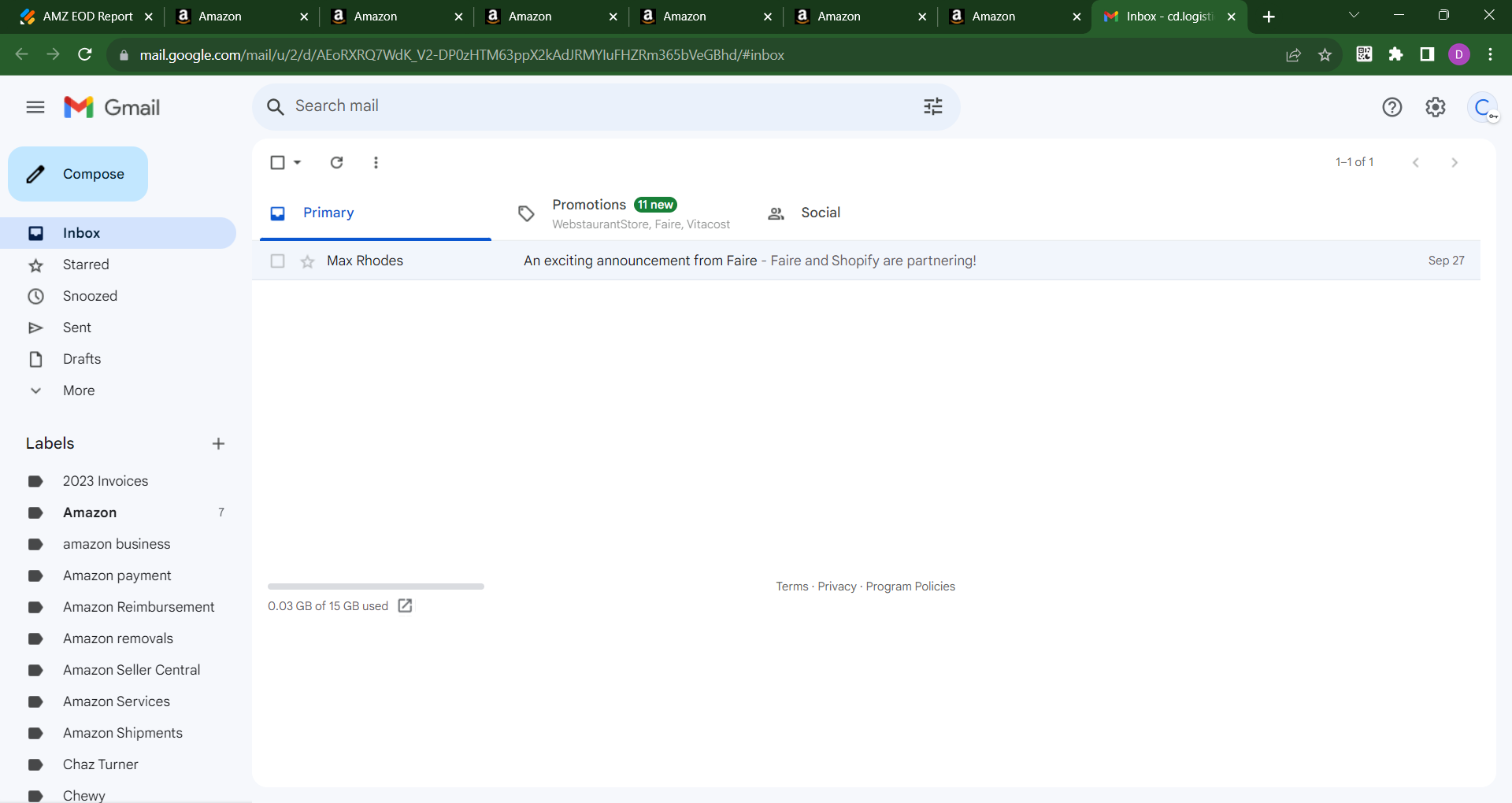Bookmark this tab with star icon
The image size is (1512, 803).
1325,54
